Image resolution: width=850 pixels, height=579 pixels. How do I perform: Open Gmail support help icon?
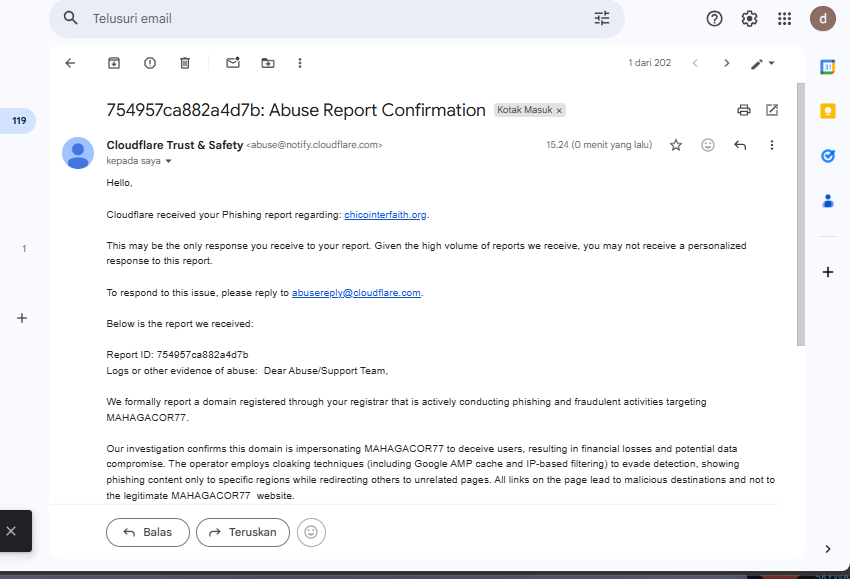point(714,19)
